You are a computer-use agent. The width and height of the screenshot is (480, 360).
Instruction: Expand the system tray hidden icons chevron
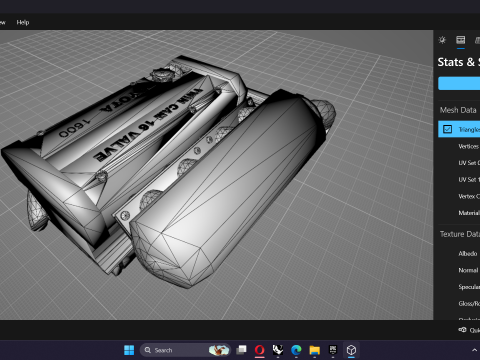point(474,350)
